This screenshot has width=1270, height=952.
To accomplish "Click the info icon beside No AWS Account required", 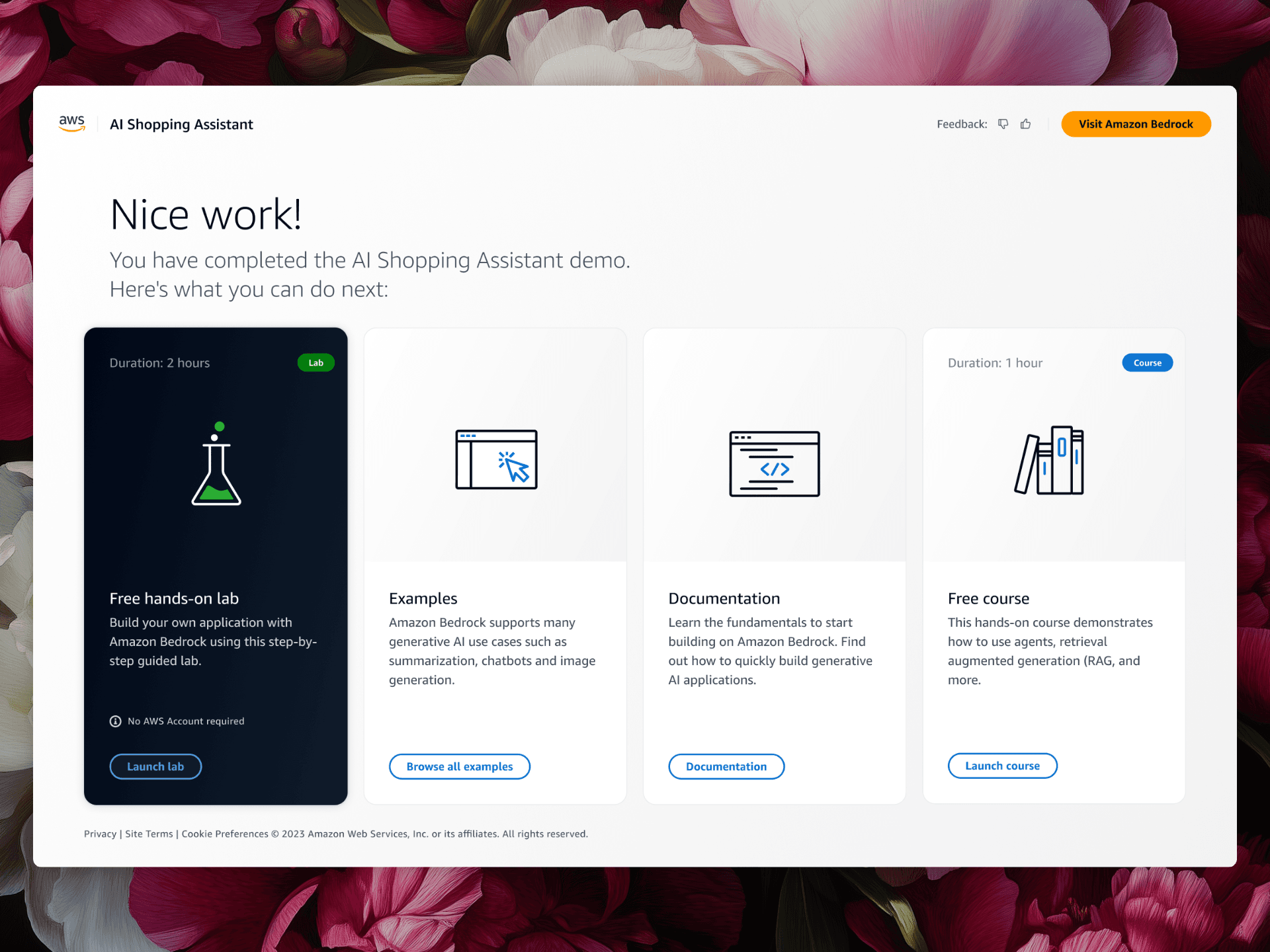I will pos(116,721).
